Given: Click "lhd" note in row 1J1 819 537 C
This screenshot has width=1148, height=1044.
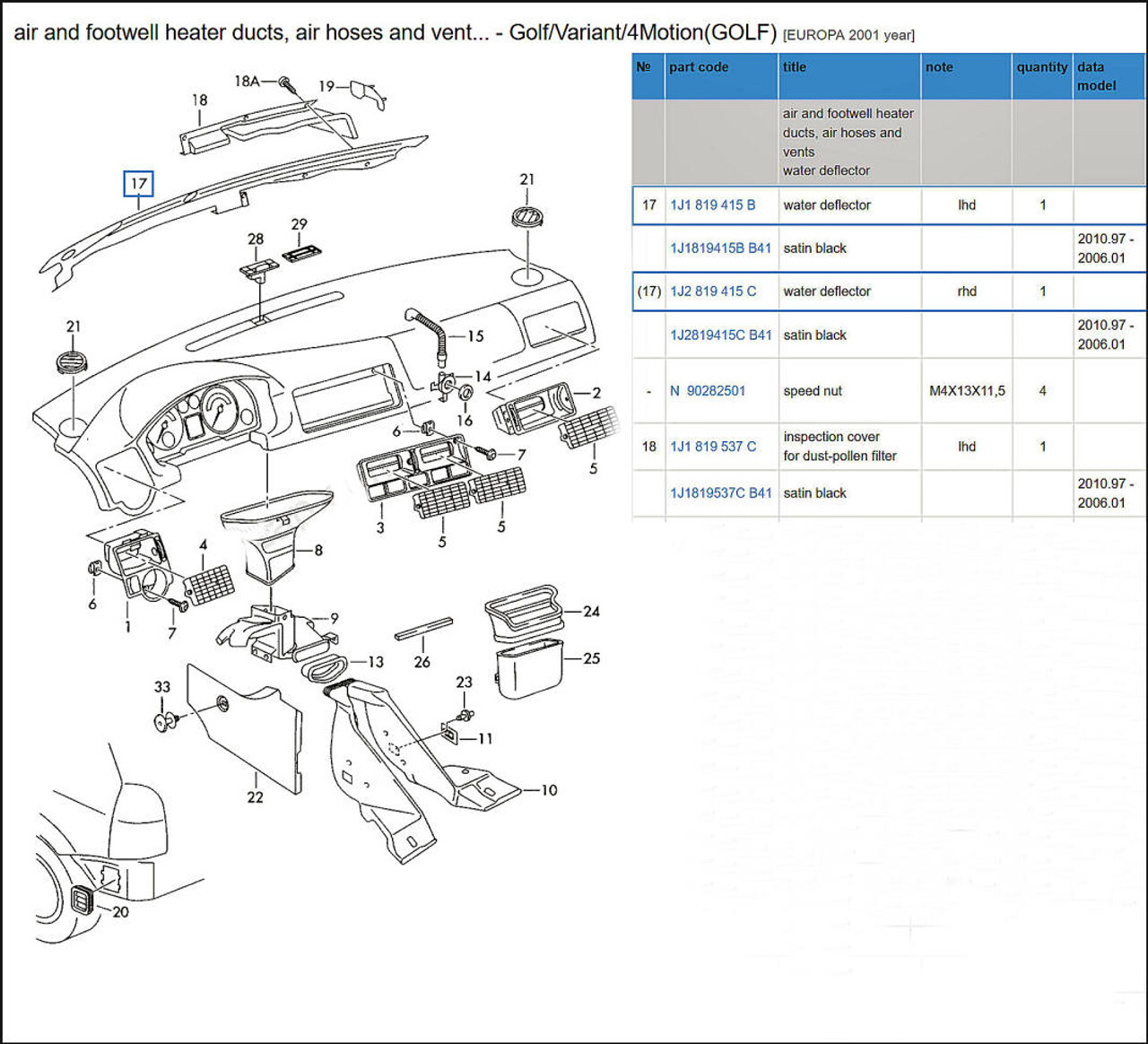Looking at the screenshot, I should pyautogui.click(x=967, y=447).
